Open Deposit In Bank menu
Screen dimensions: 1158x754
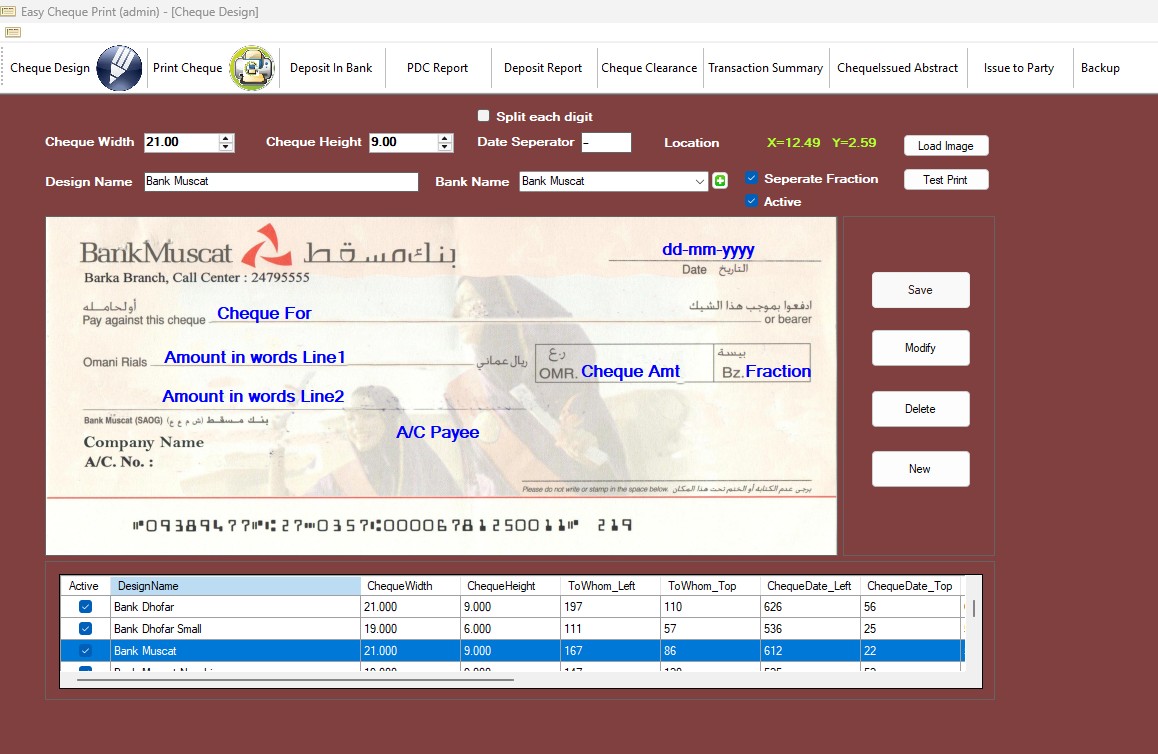[x=331, y=68]
